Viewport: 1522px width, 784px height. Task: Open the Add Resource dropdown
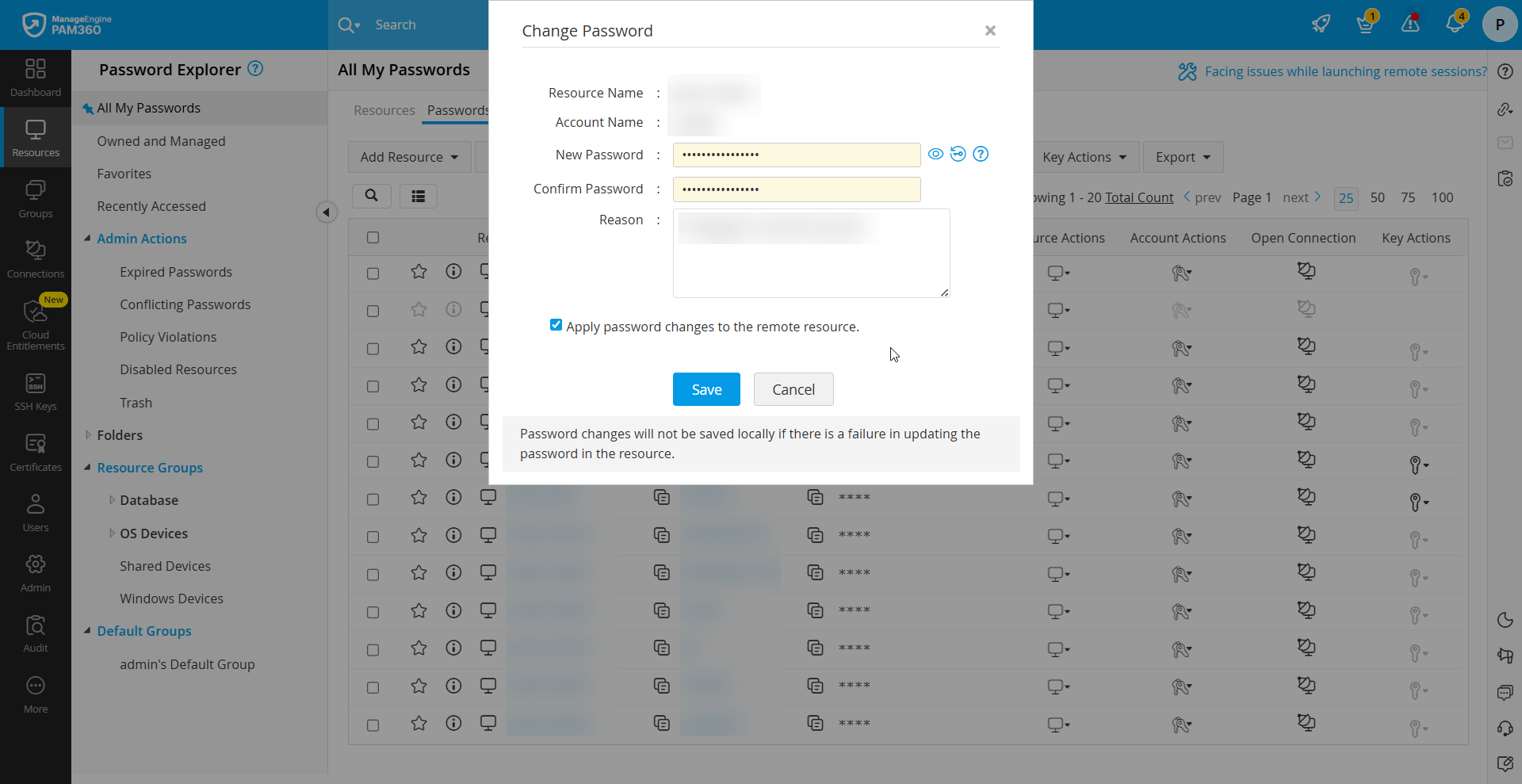click(x=409, y=157)
